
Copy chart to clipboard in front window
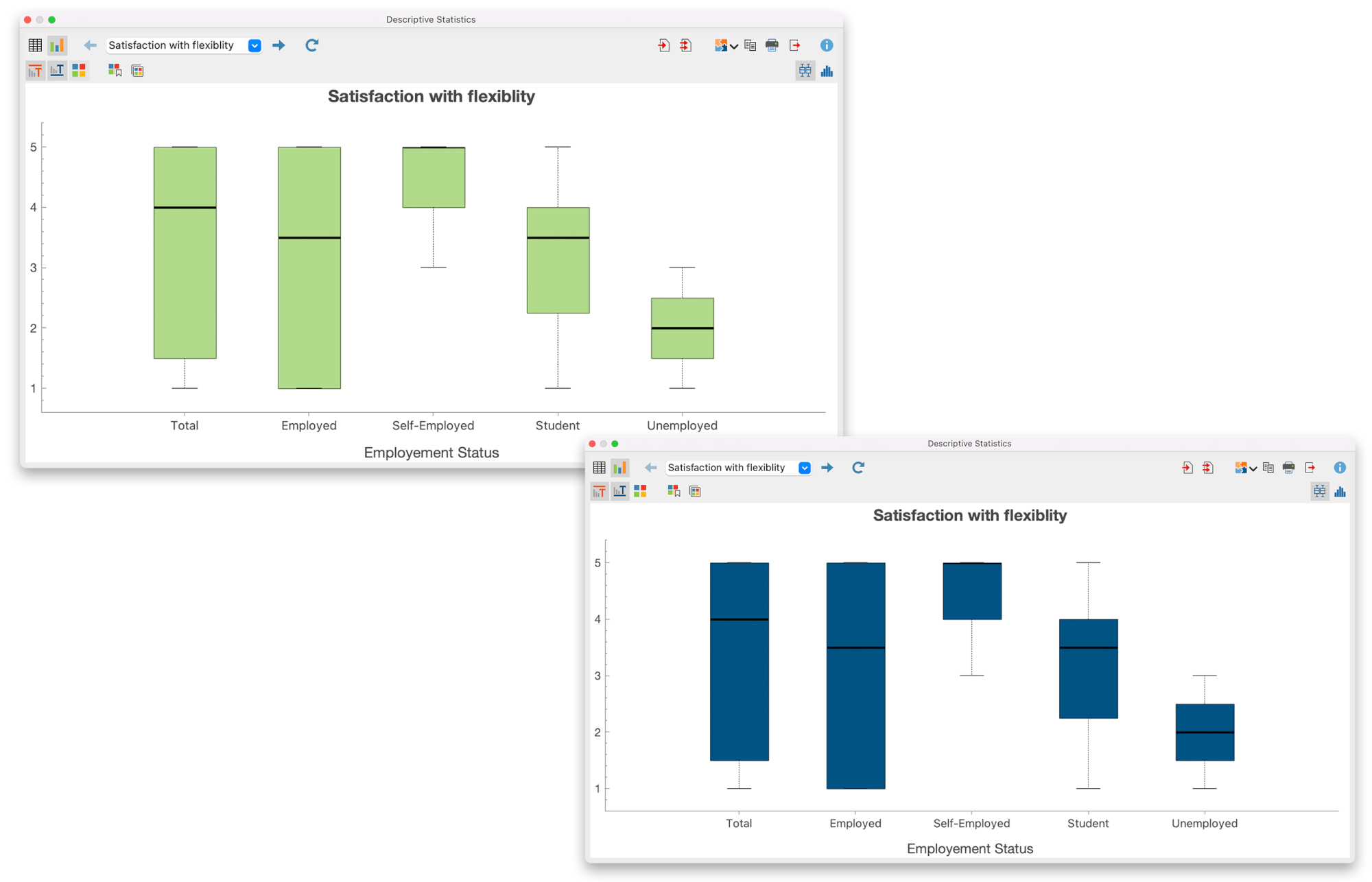click(x=1268, y=468)
